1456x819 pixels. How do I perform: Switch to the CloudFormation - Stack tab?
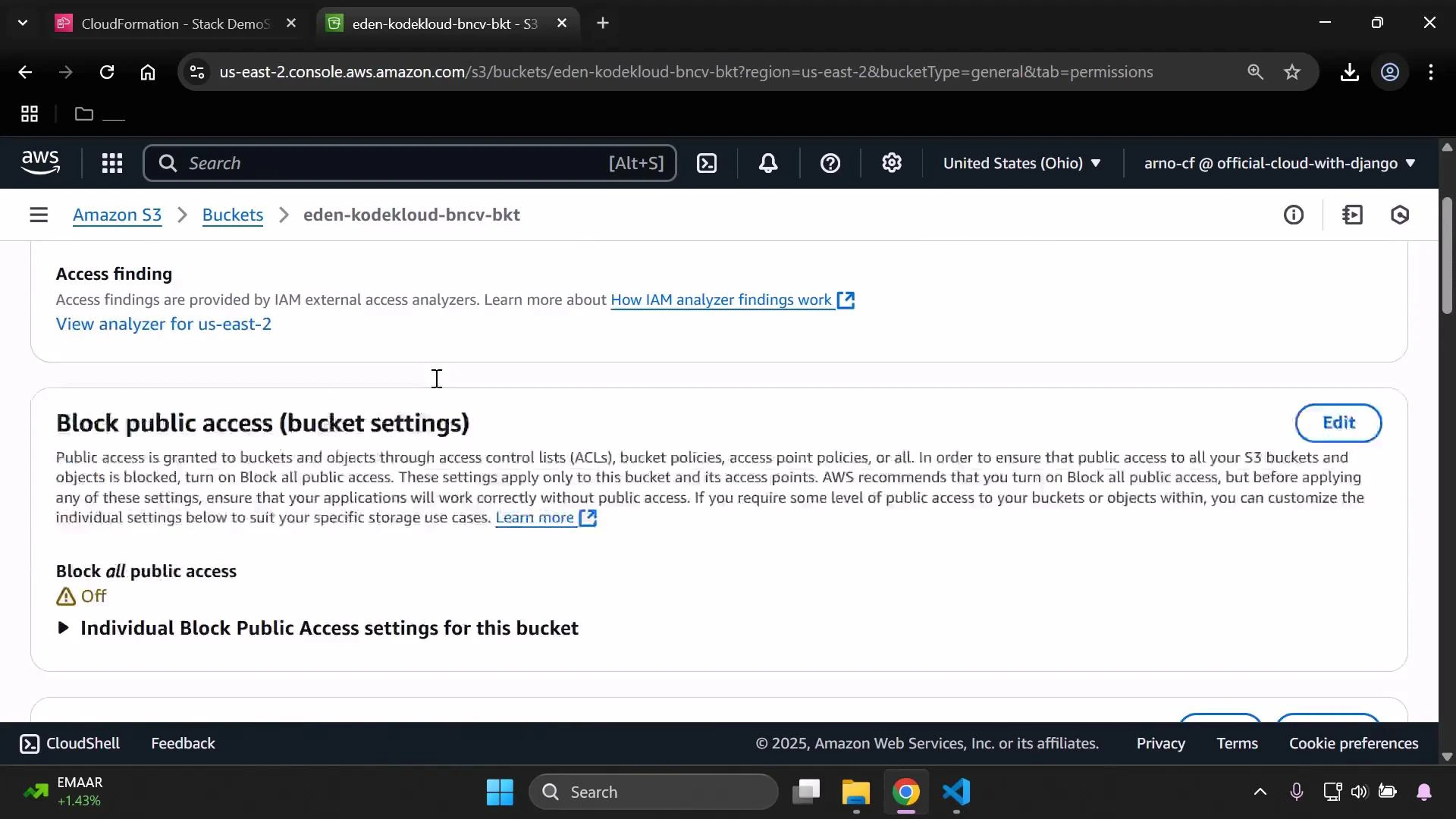pyautogui.click(x=163, y=23)
